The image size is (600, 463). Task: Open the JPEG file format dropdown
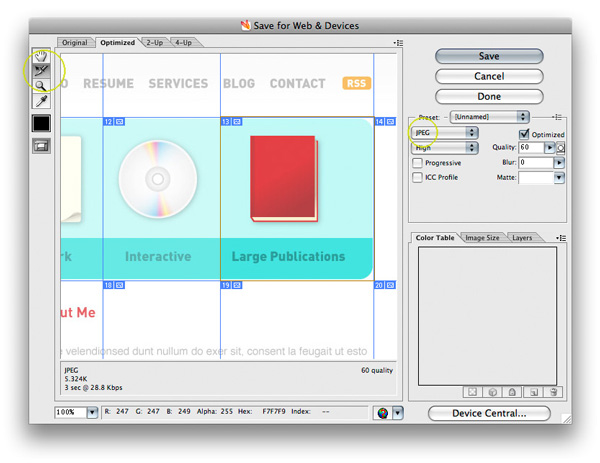tap(444, 132)
